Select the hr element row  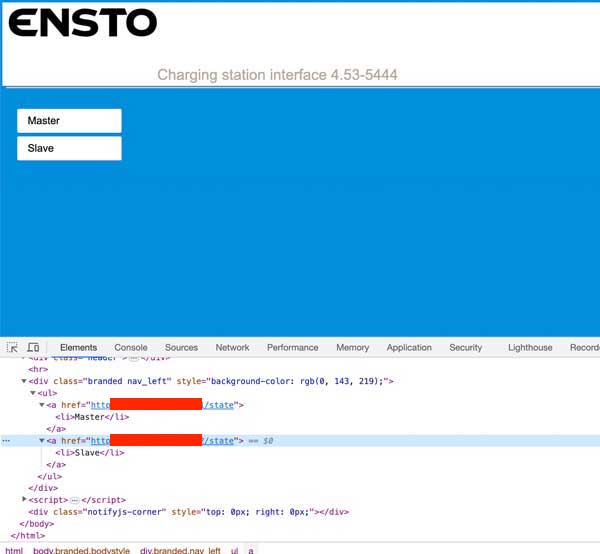(38, 369)
